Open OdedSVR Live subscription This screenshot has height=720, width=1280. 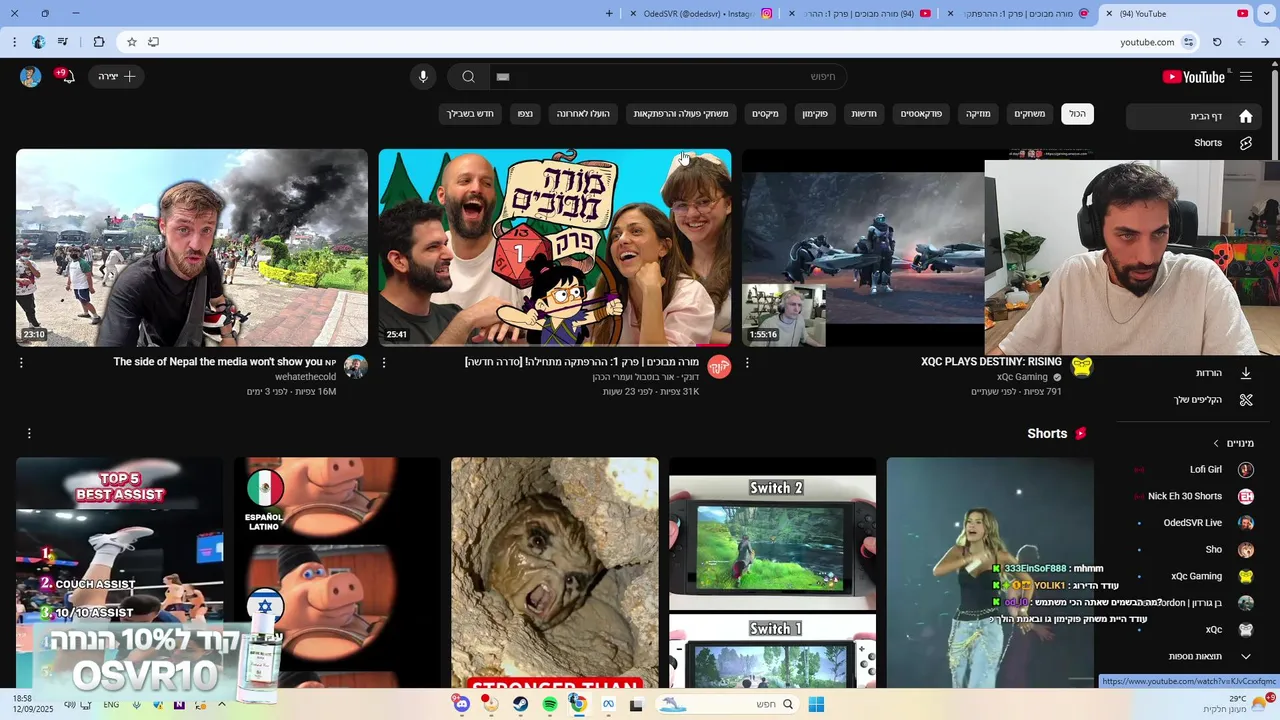click(1196, 523)
